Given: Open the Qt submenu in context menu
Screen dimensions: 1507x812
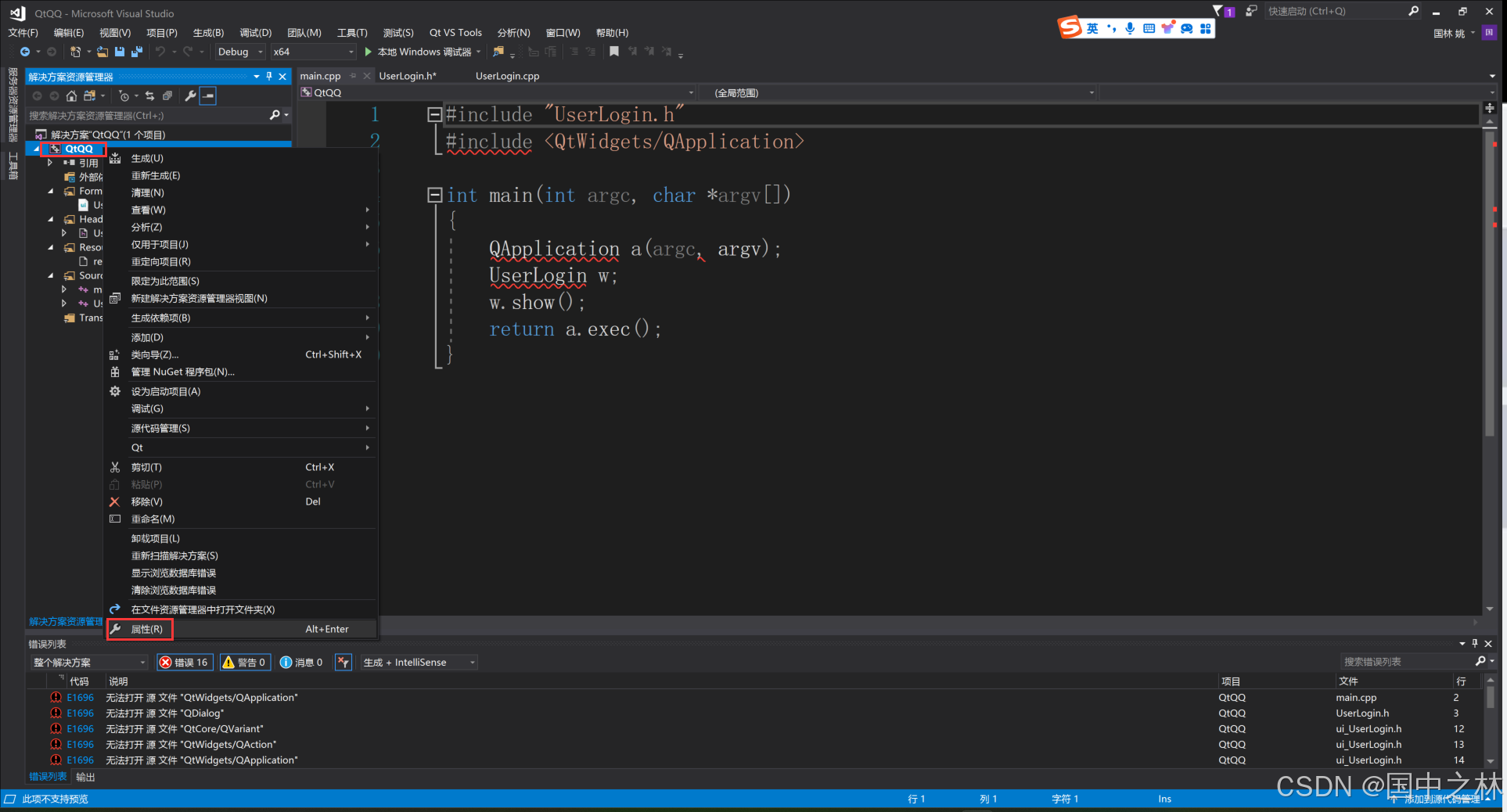Looking at the screenshot, I should coord(241,447).
